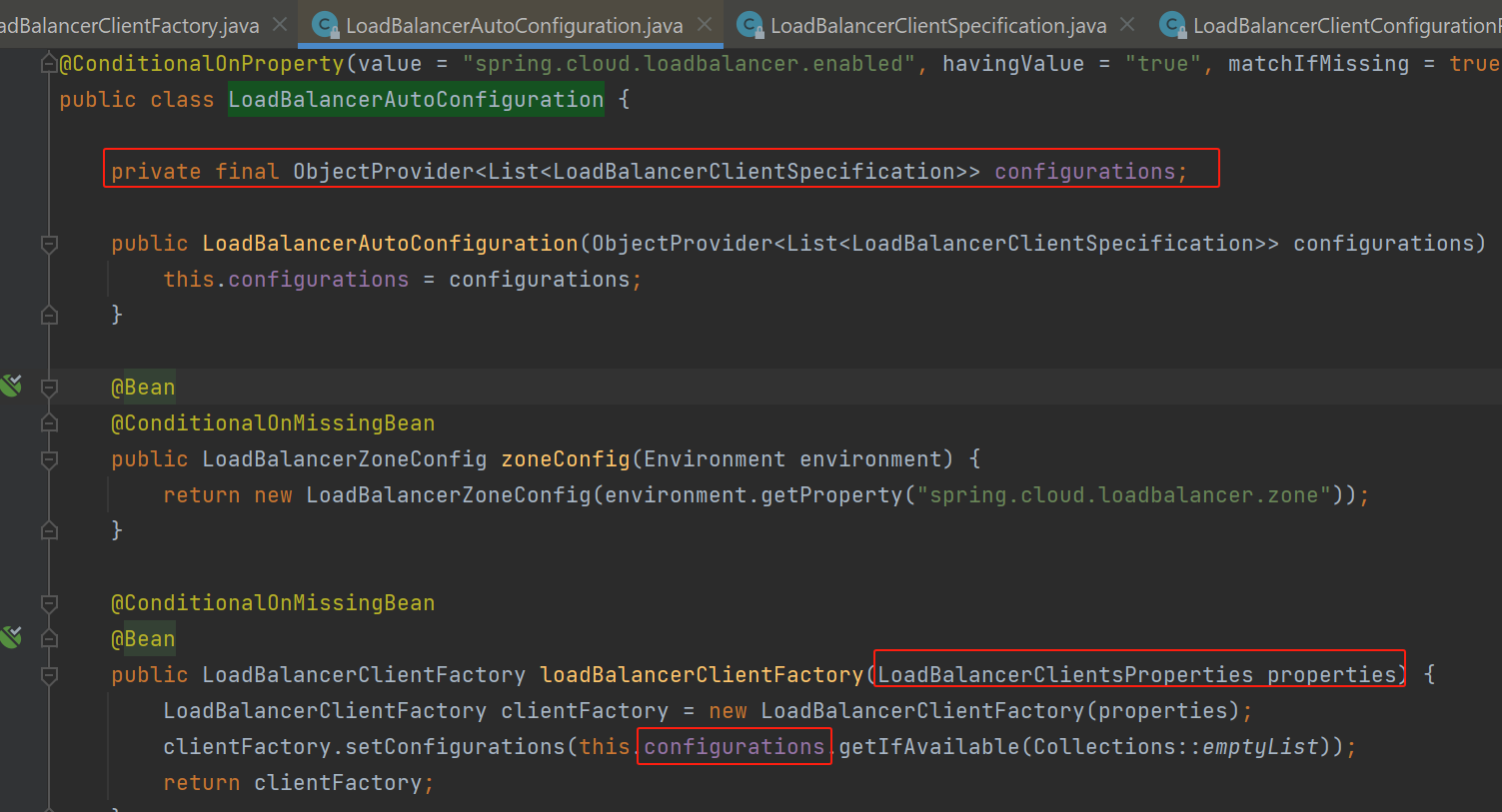1502x812 pixels.
Task: Click configurations field name in private final declaration
Action: pyautogui.click(x=1084, y=172)
